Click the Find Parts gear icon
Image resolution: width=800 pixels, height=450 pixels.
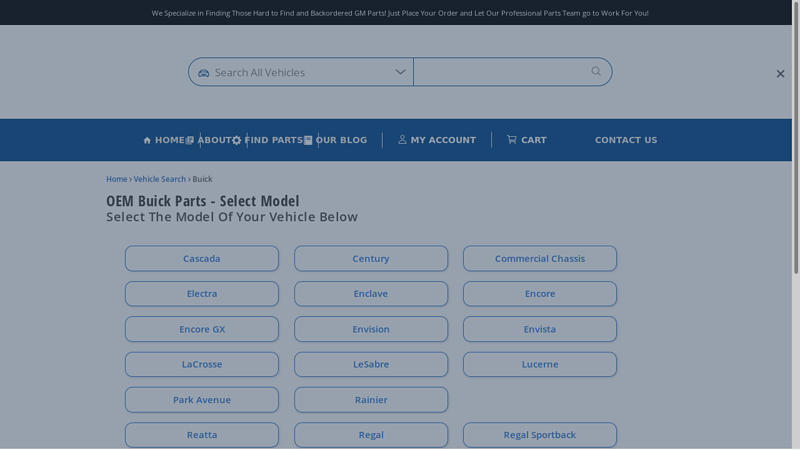[x=237, y=140]
